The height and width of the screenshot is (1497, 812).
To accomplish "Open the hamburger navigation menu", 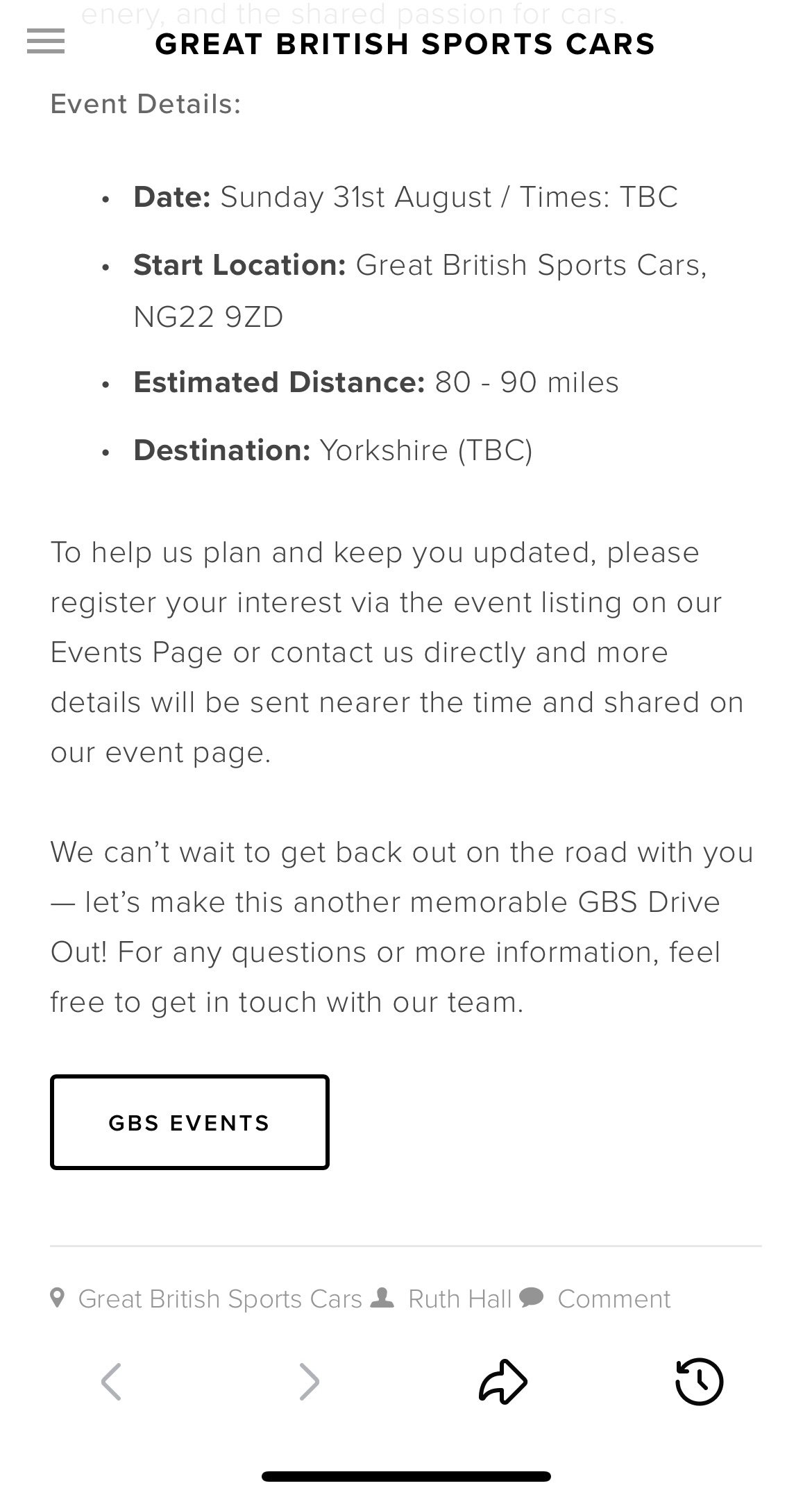I will (46, 42).
